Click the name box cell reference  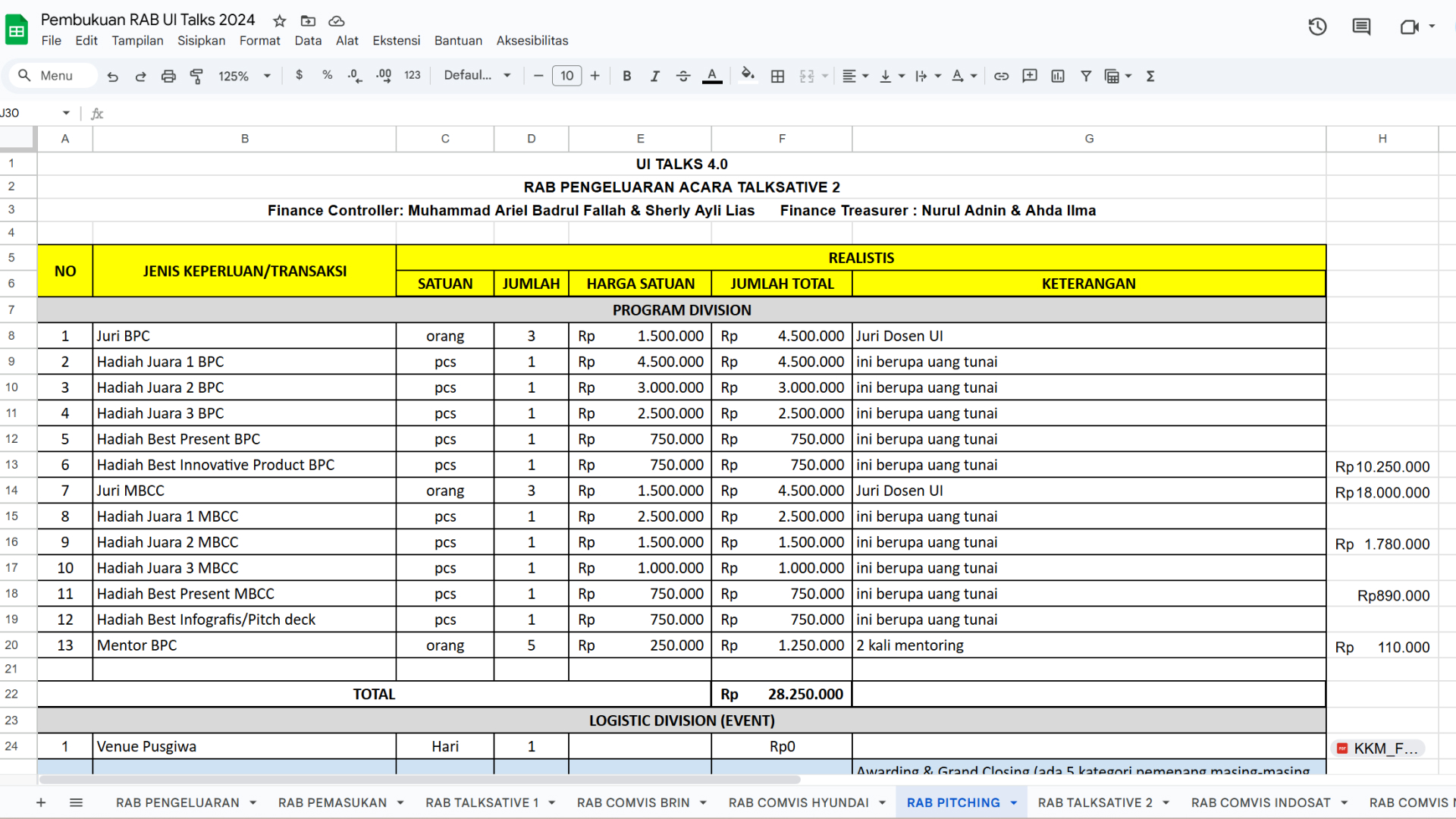click(27, 113)
